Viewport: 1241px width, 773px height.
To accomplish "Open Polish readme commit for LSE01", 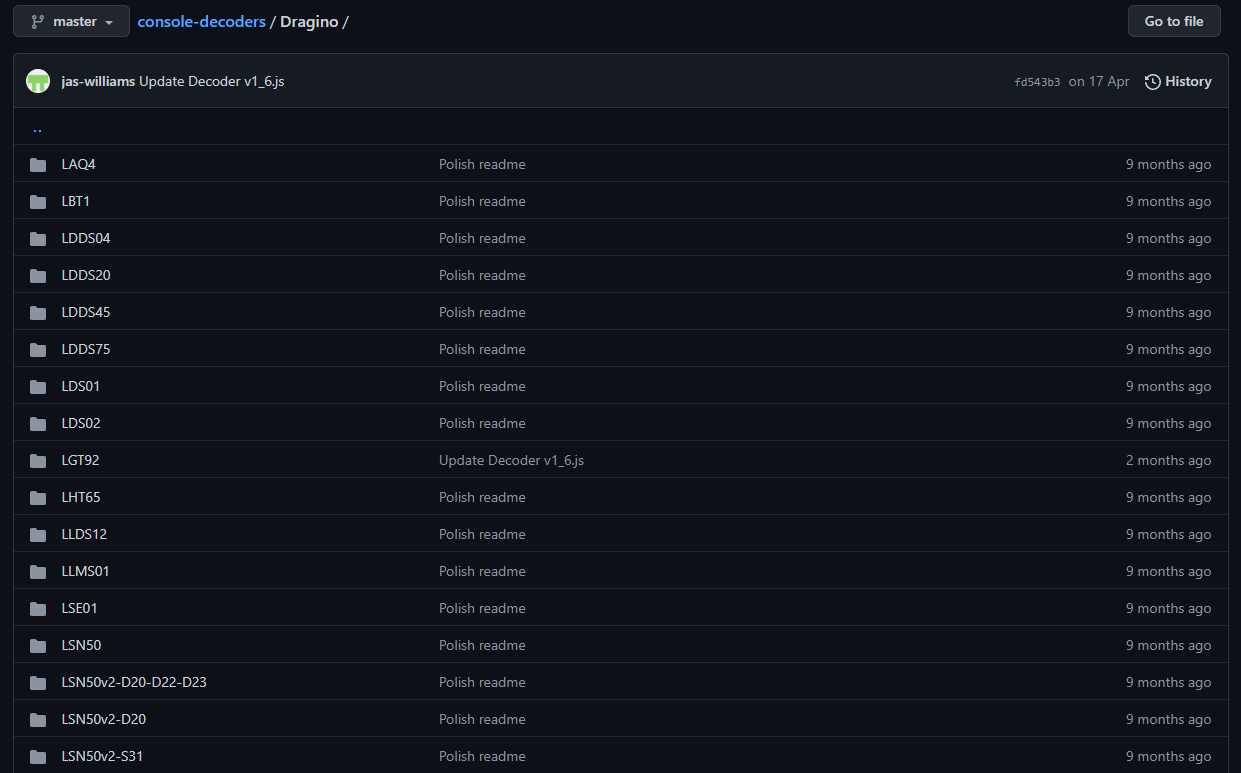I will tap(482, 608).
